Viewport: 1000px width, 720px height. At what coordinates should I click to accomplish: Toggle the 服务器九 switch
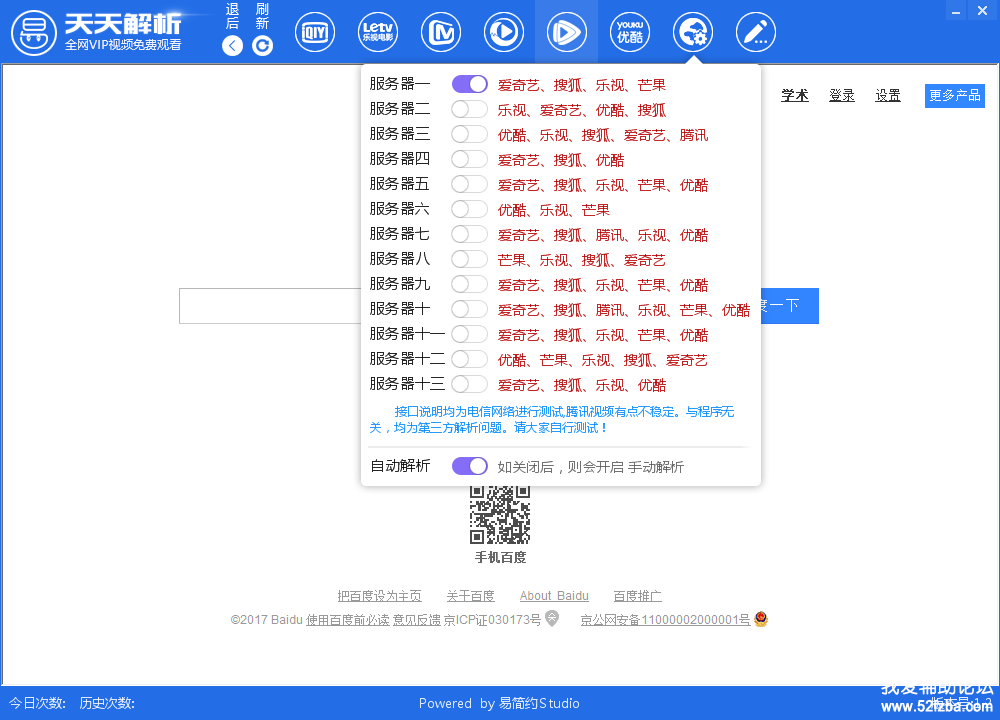pos(469,284)
